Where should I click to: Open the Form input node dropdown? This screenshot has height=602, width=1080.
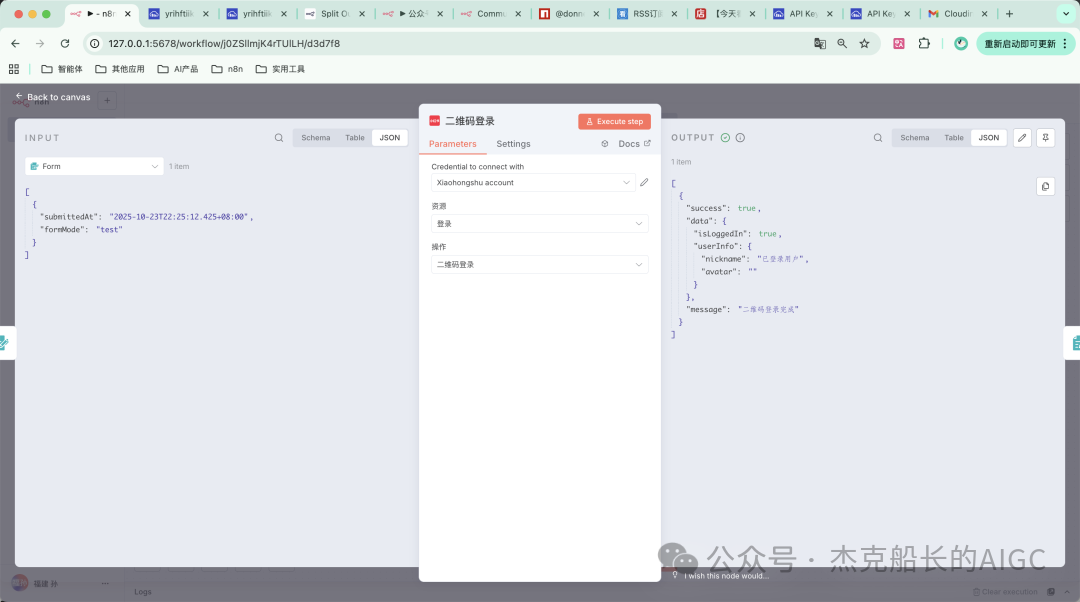coord(94,166)
